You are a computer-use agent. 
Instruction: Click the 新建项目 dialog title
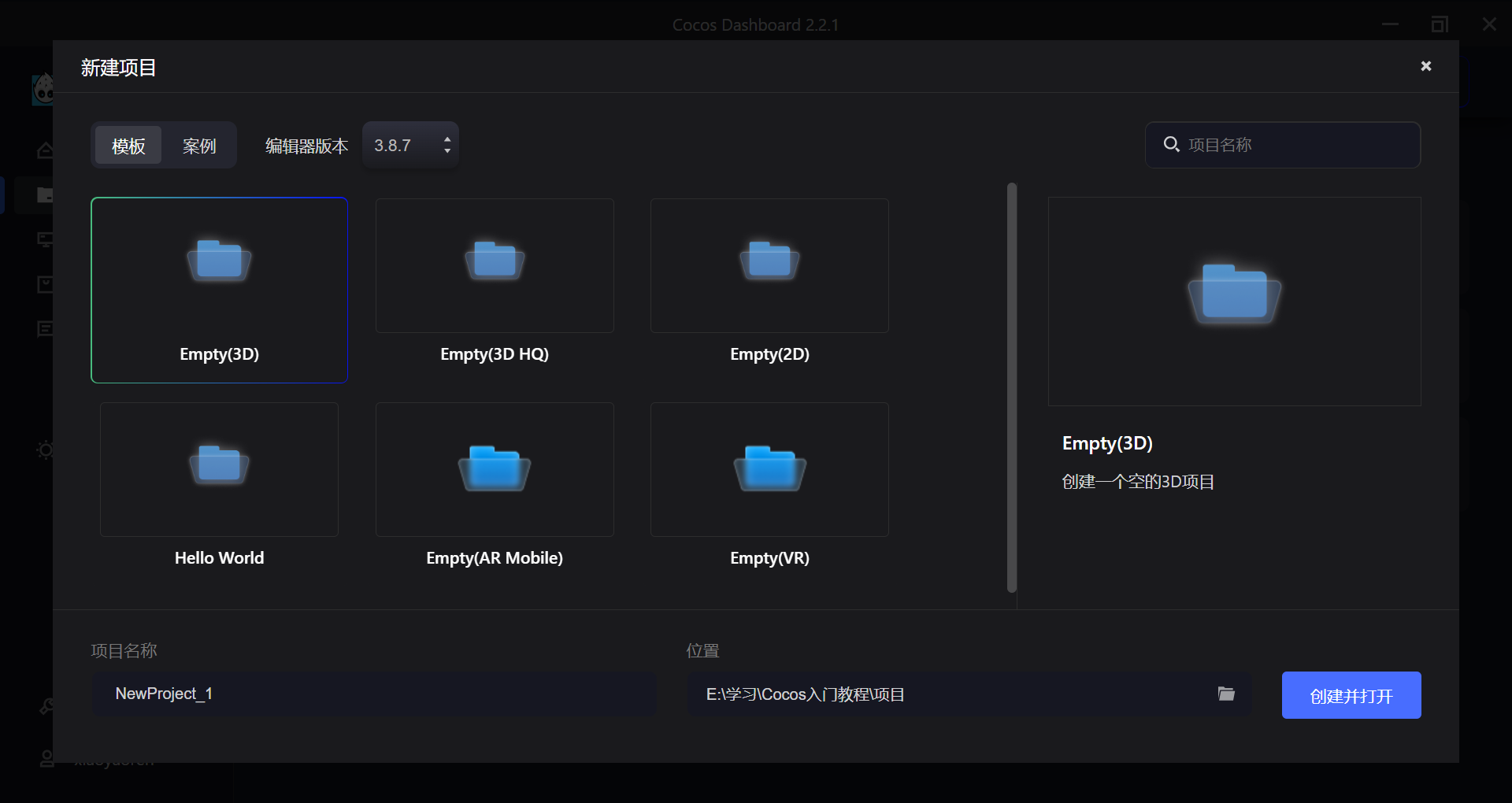tap(118, 68)
